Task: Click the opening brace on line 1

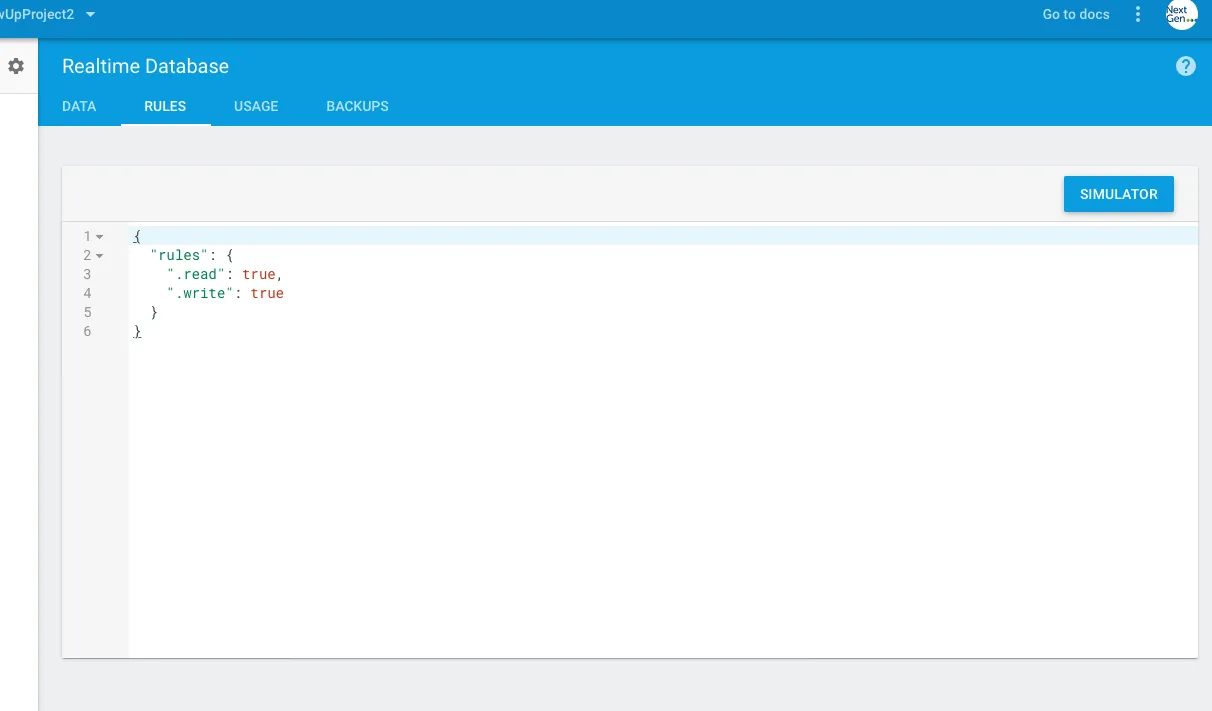Action: coord(137,237)
